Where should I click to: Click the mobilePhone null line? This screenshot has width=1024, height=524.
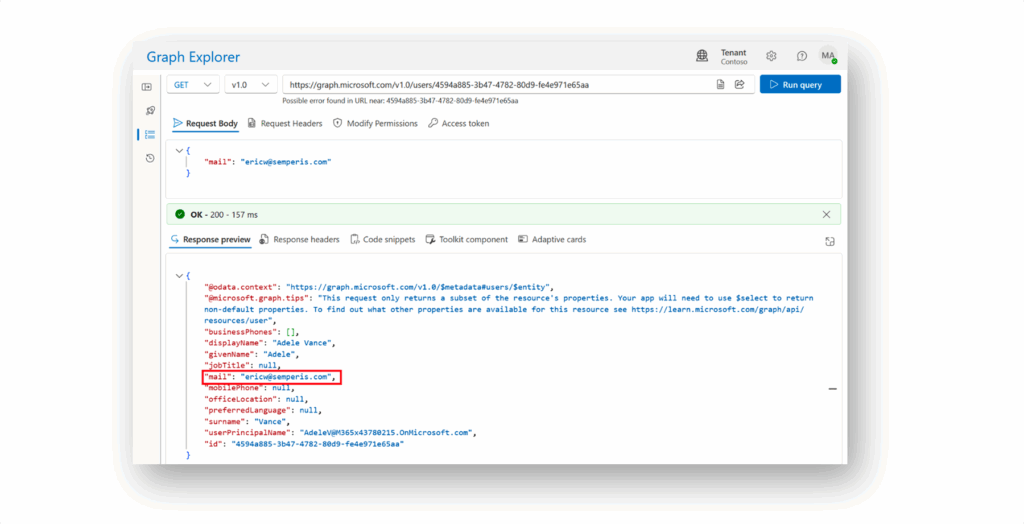coord(249,388)
